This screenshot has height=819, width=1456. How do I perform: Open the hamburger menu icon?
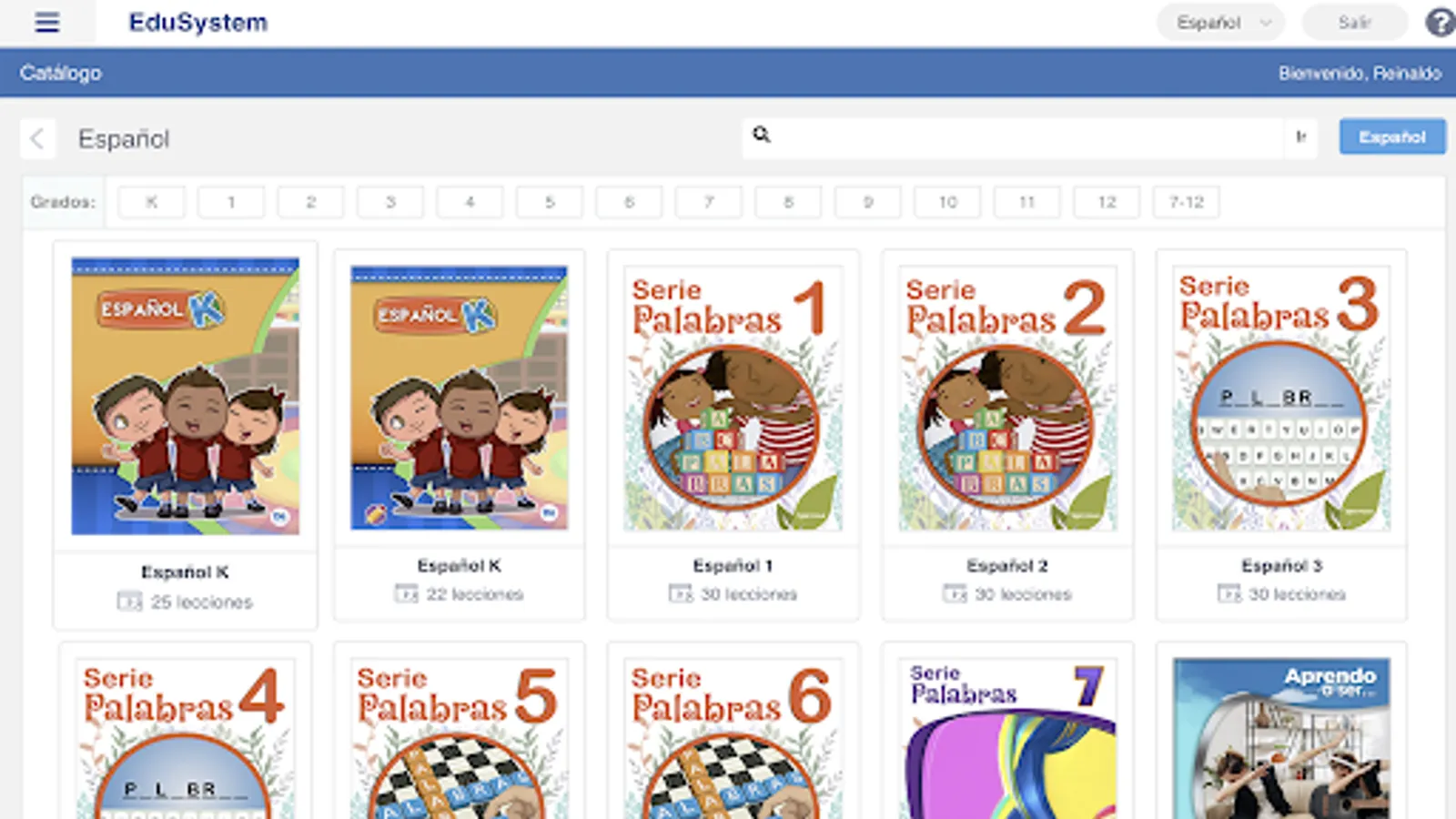point(47,23)
